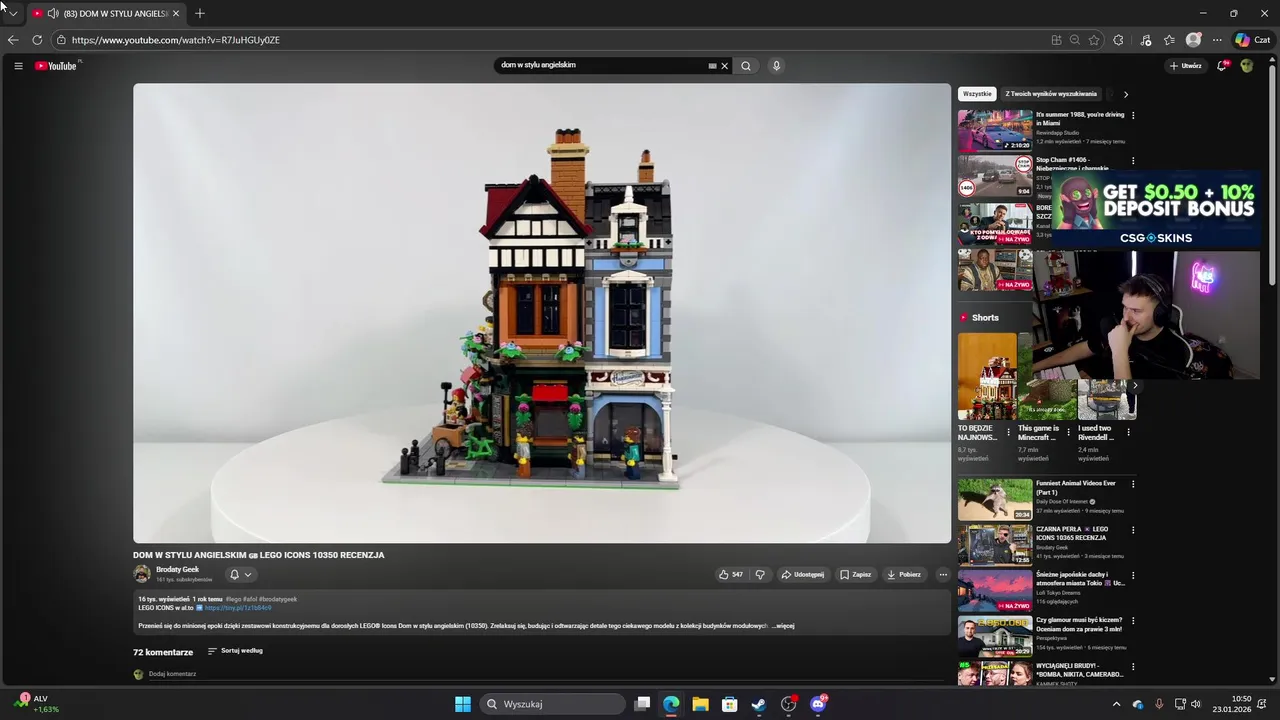
Task: Click the Brodaty Geek channel avatar
Action: tap(142, 574)
